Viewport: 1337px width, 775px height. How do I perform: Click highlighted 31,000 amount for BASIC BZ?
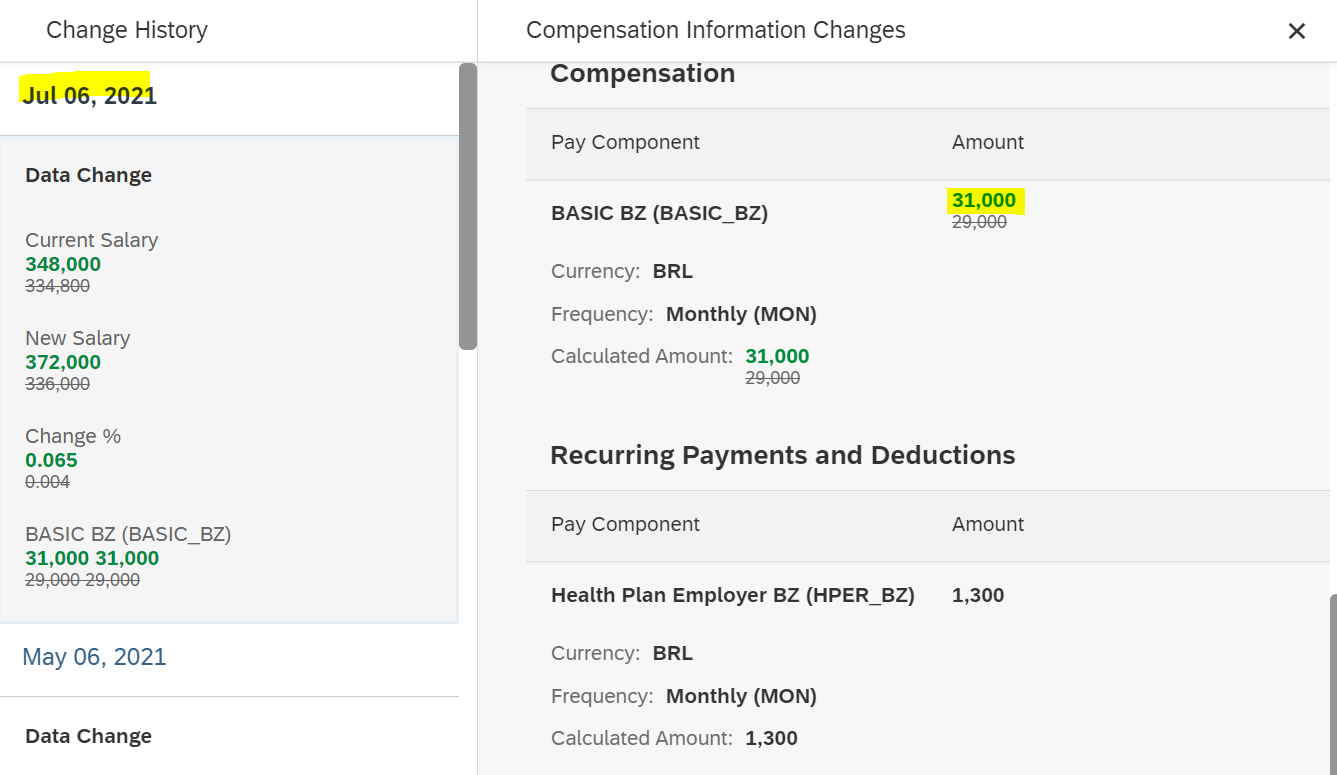click(x=984, y=201)
